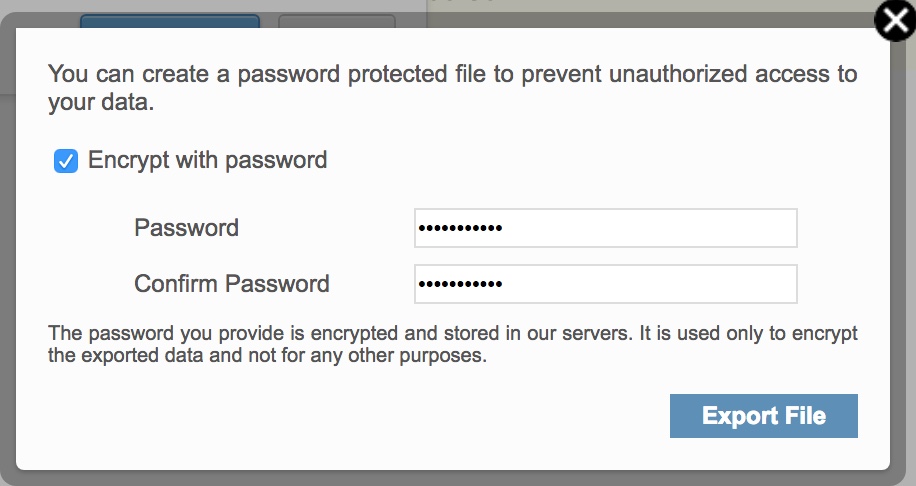Focus the Password input field
Image resolution: width=916 pixels, height=486 pixels.
(605, 228)
